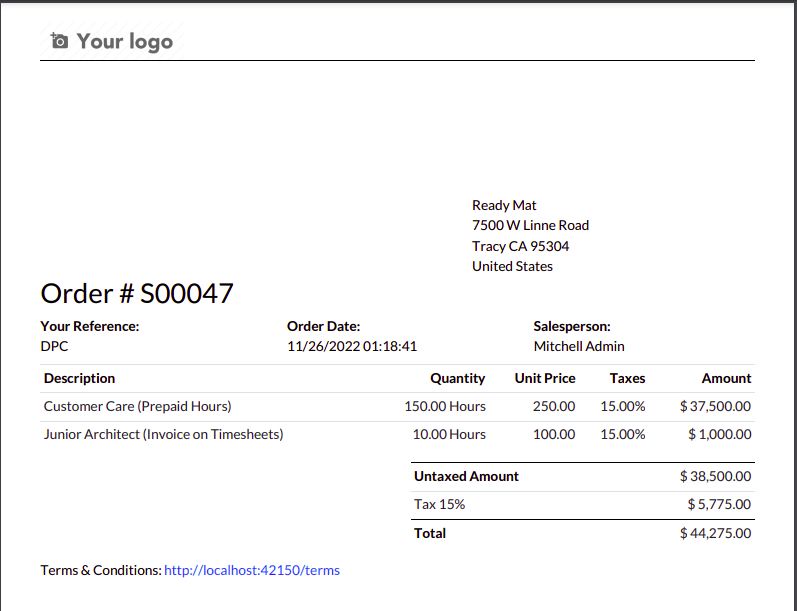Click the Untaxed Amount value $ 38,500.00
The height and width of the screenshot is (611, 797).
pos(714,476)
